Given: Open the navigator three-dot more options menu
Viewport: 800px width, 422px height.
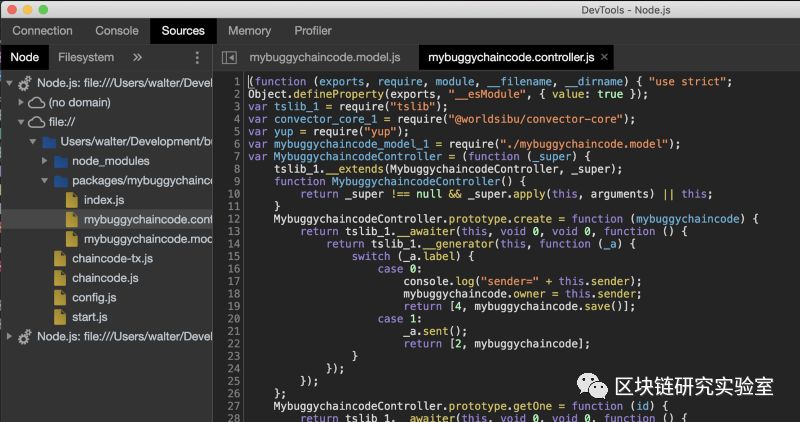Looking at the screenshot, I should coord(197,58).
